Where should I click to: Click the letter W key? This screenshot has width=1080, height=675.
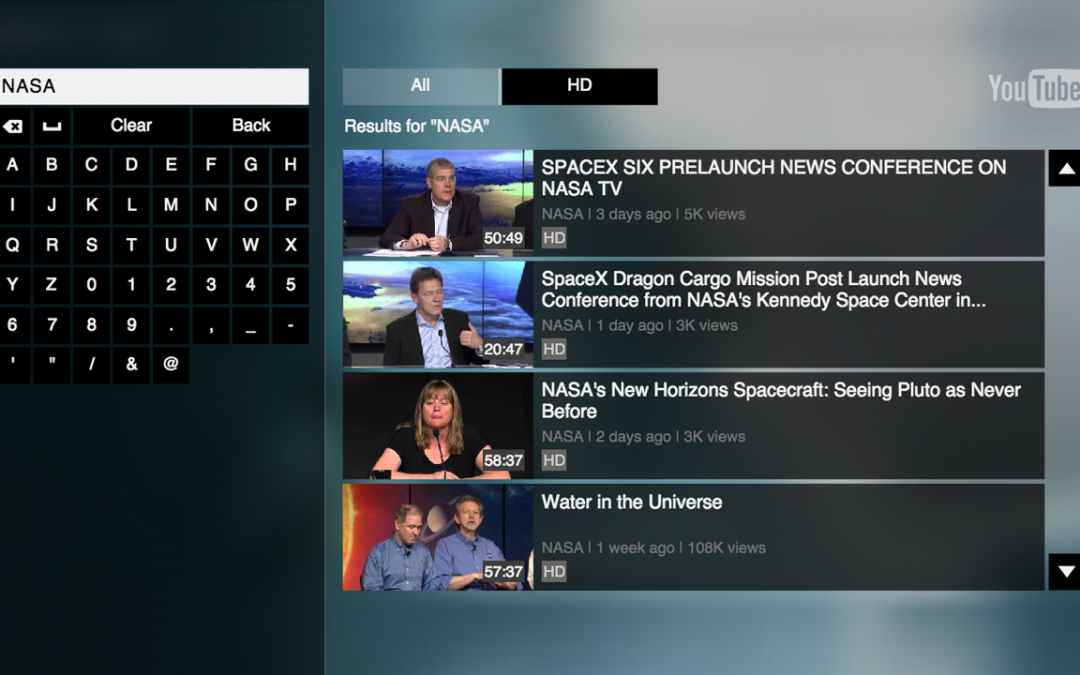pyautogui.click(x=251, y=245)
